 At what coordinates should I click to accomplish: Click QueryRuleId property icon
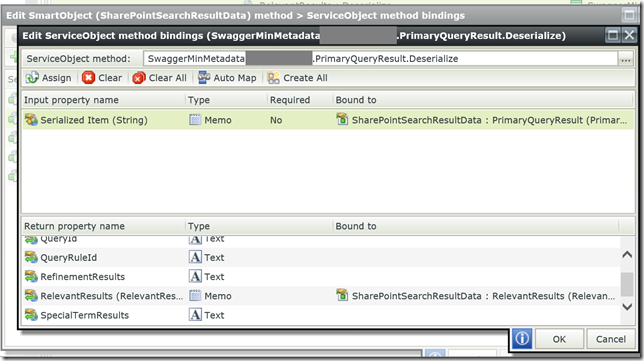(x=31, y=257)
